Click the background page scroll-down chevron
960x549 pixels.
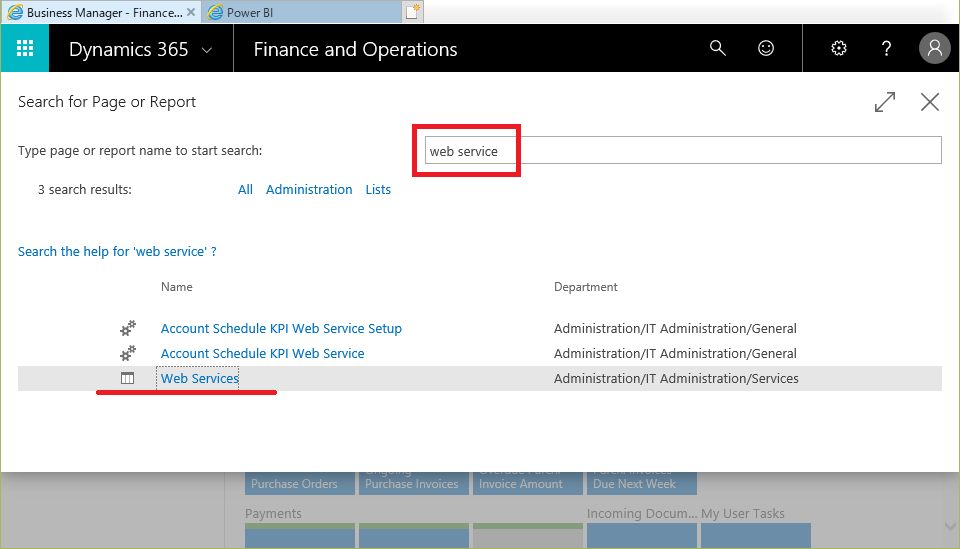point(950,526)
